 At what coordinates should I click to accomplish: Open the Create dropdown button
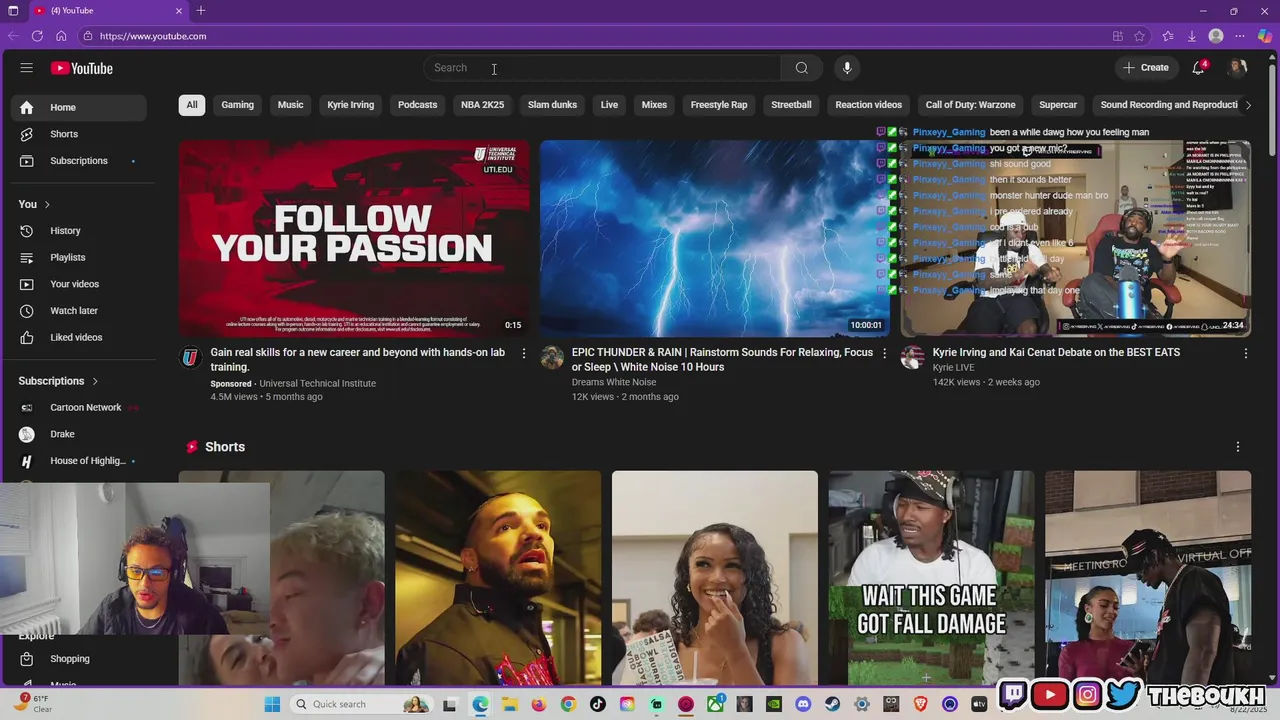pos(1146,68)
